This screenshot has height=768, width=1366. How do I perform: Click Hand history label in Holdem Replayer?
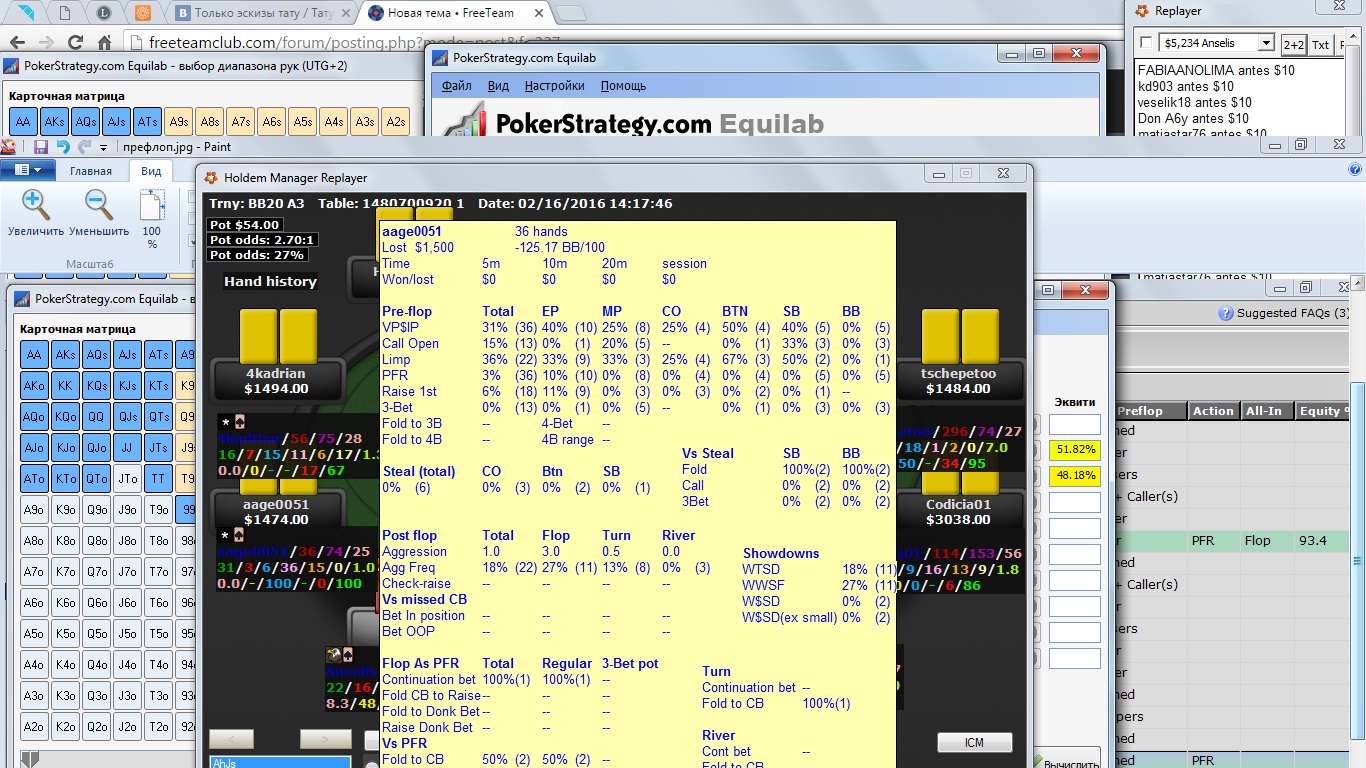(270, 281)
